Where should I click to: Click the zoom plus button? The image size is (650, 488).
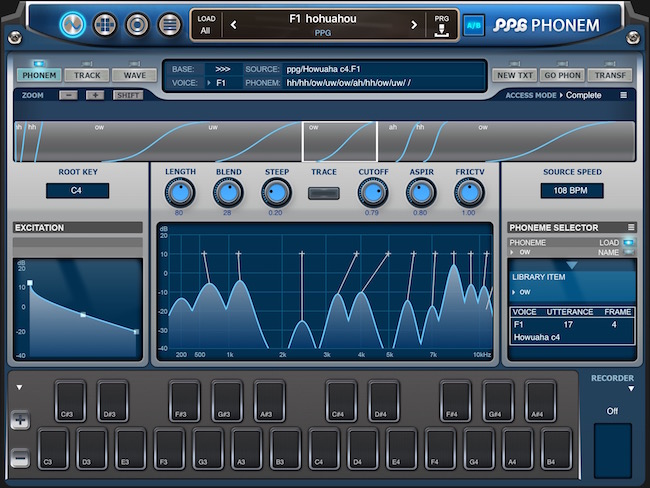coord(95,95)
